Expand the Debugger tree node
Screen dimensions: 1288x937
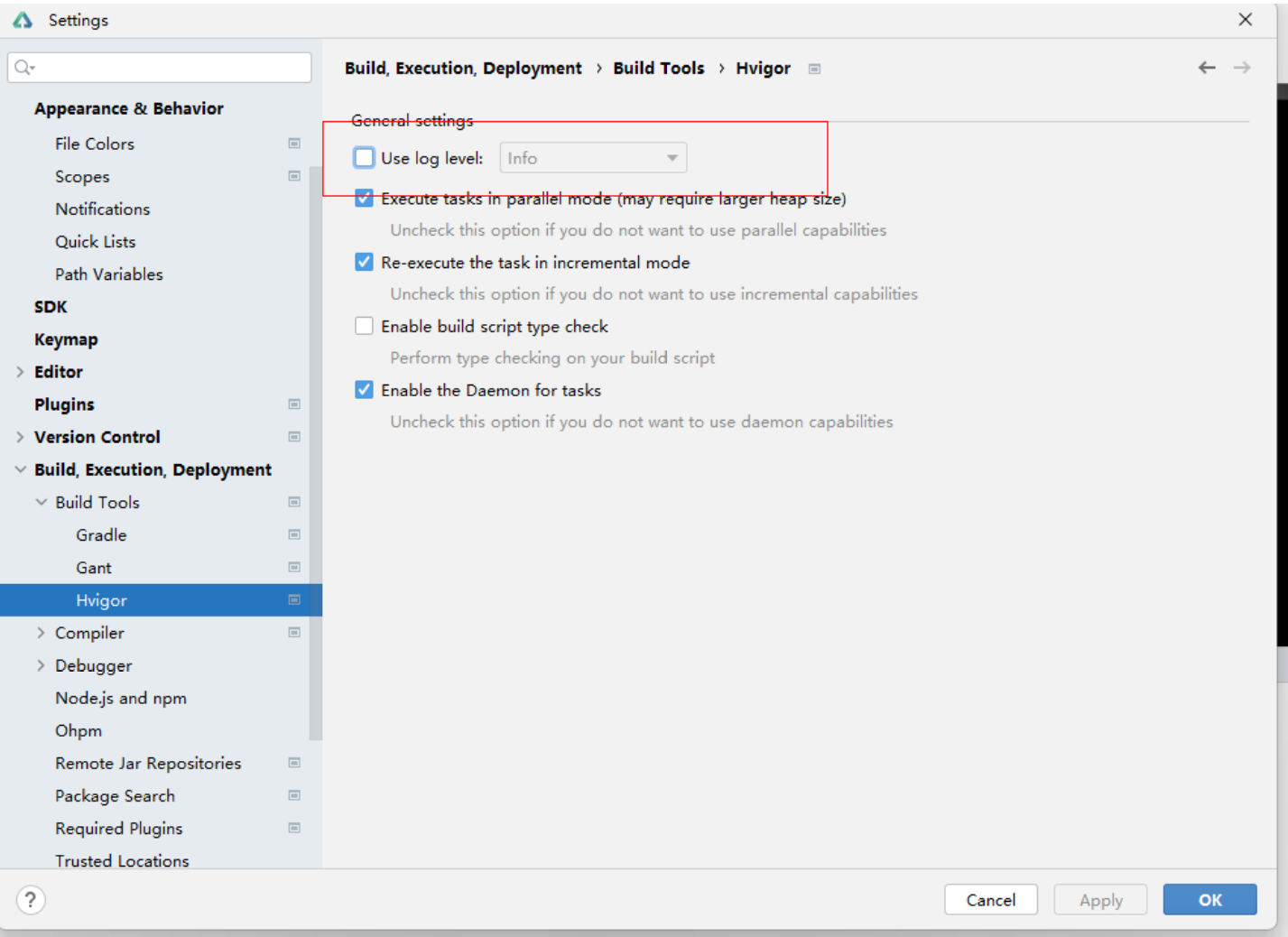tap(41, 665)
